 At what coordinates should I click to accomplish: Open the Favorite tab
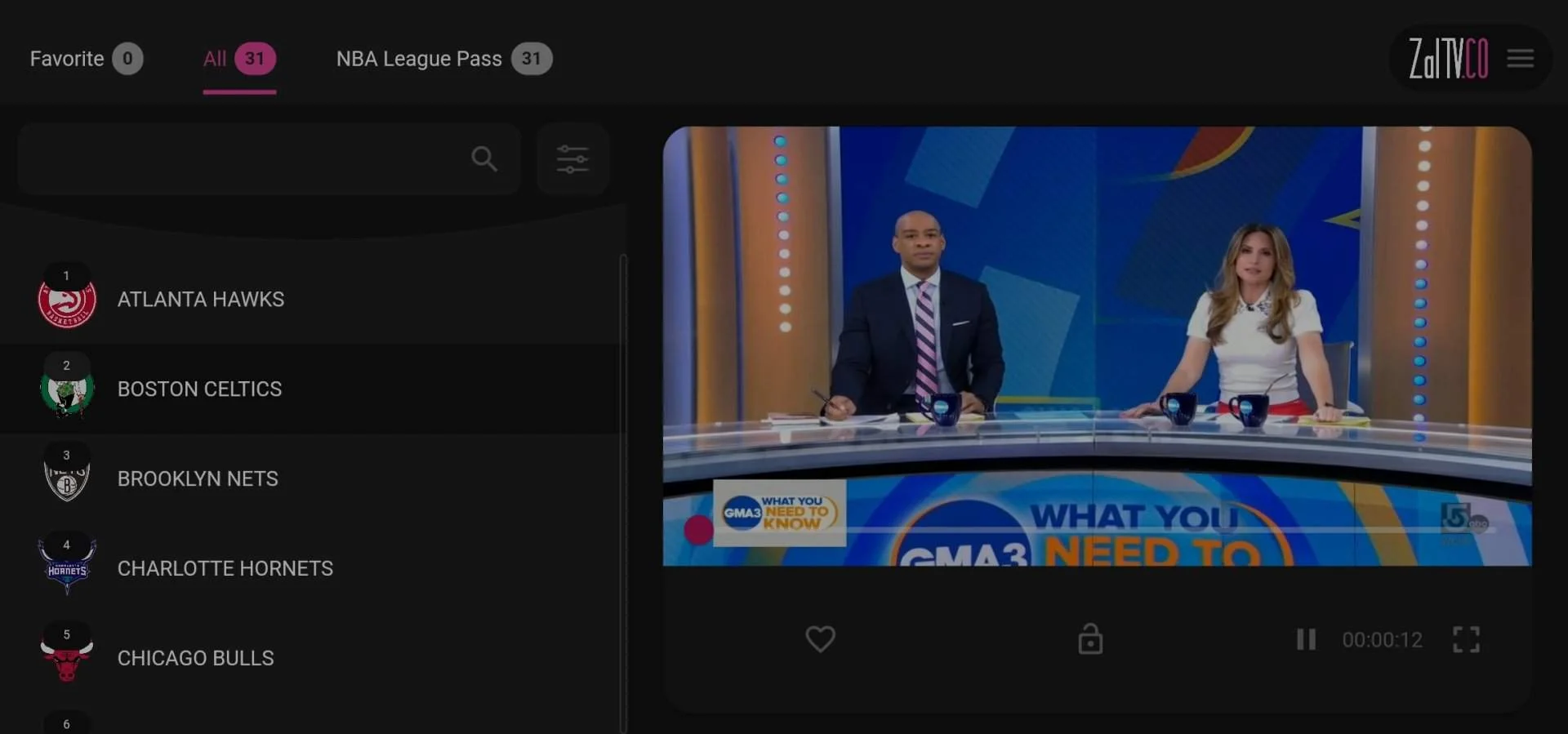pyautogui.click(x=86, y=59)
